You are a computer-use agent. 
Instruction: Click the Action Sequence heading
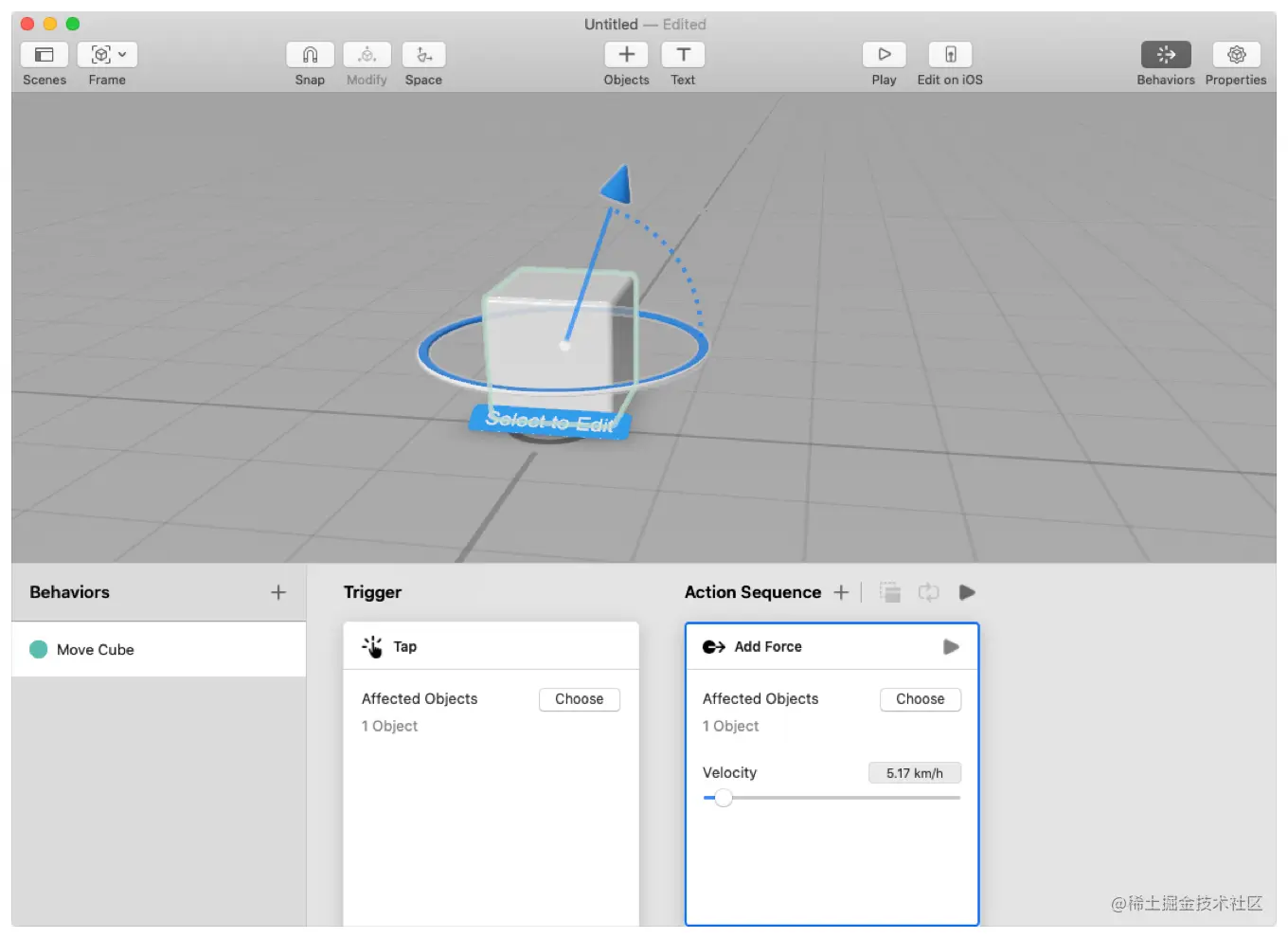pos(753,592)
